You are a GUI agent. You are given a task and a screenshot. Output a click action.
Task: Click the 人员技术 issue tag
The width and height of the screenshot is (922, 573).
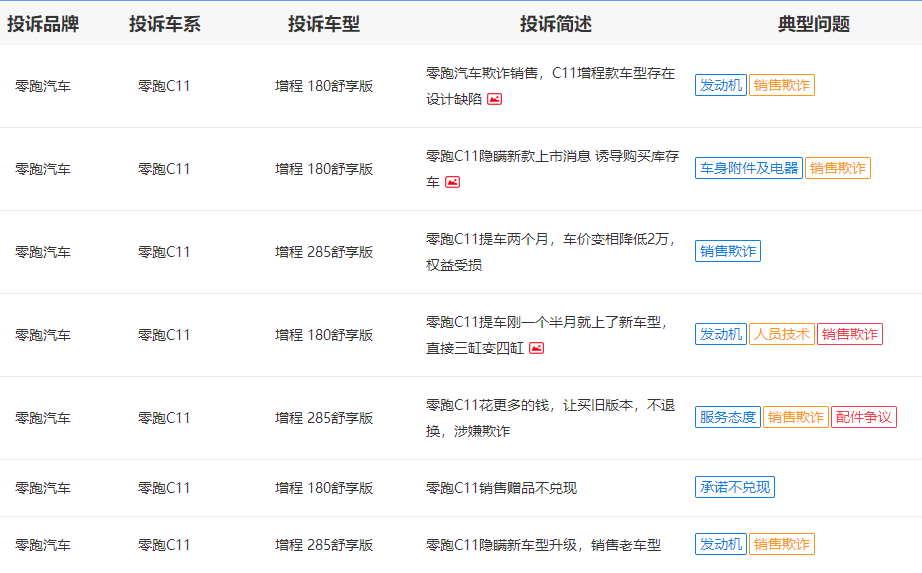coord(781,334)
